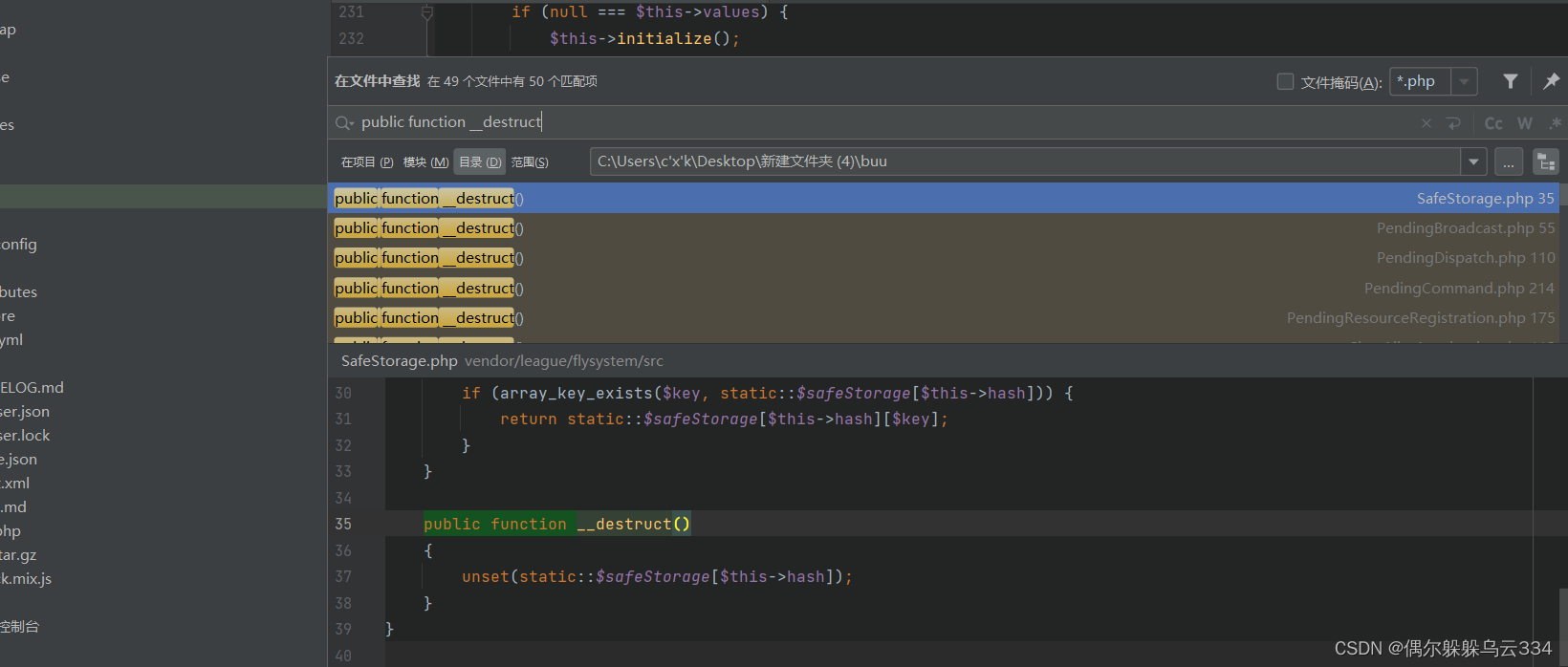This screenshot has width=1568, height=667.
Task: Collapse the fold marker at line 231
Action: (x=427, y=12)
